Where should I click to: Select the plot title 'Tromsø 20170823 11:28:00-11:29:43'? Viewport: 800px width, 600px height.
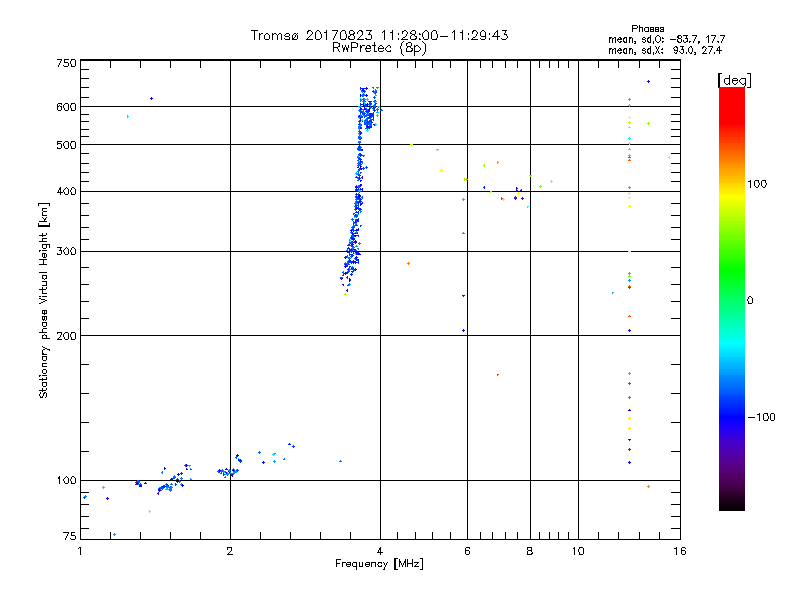click(379, 35)
